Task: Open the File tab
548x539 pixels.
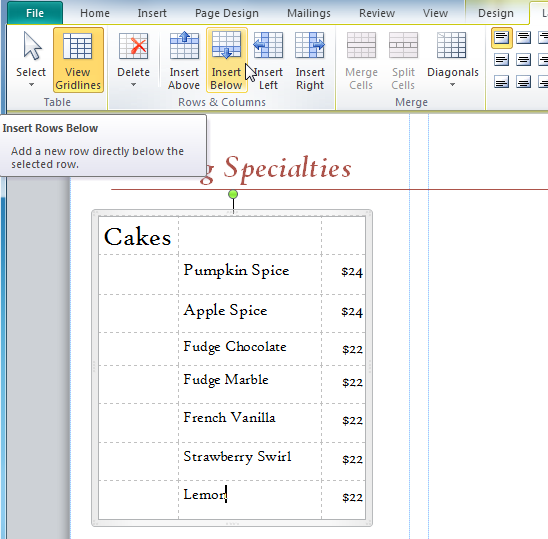Action: pos(35,13)
